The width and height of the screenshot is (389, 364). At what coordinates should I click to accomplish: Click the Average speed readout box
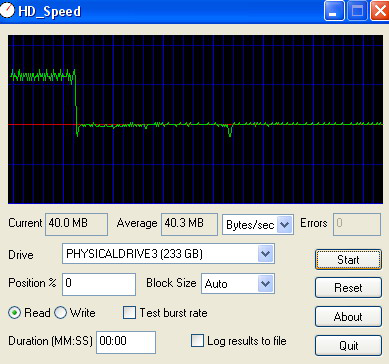189,224
